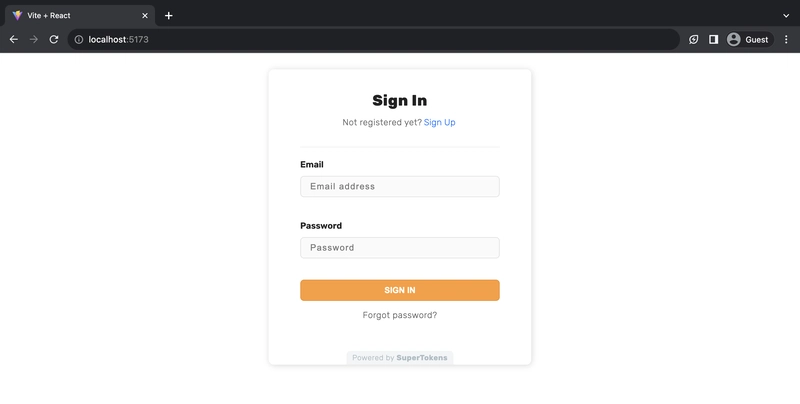This screenshot has height=404, width=800.
Task: Reload the localhost page
Action: [x=54, y=39]
